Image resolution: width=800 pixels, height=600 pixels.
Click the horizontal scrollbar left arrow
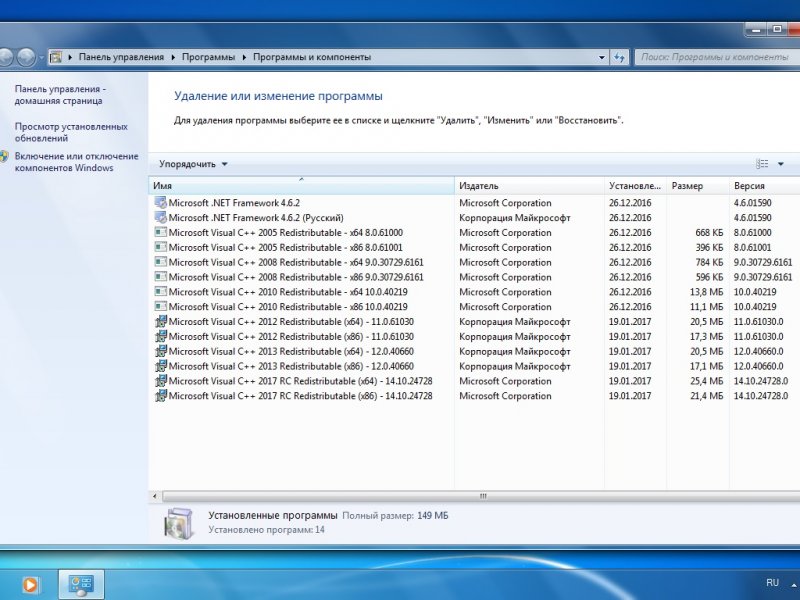155,496
